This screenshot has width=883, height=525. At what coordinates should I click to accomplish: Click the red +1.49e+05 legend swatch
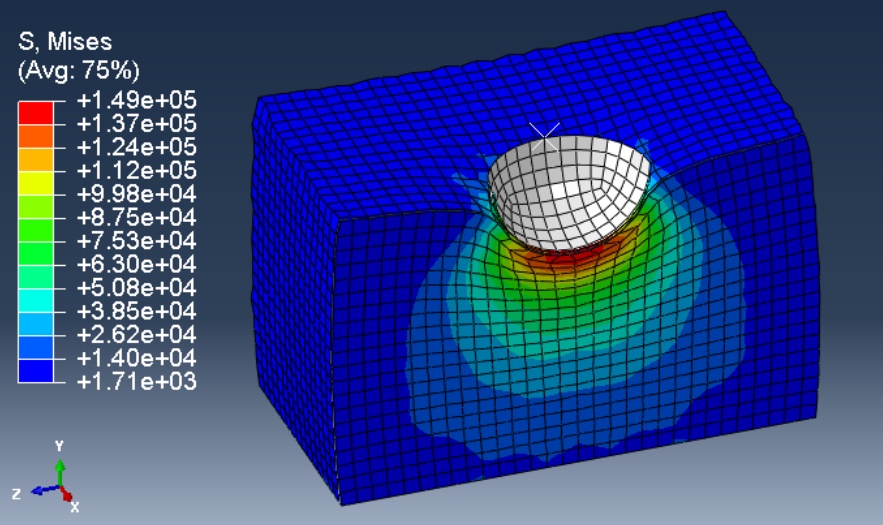[36, 113]
